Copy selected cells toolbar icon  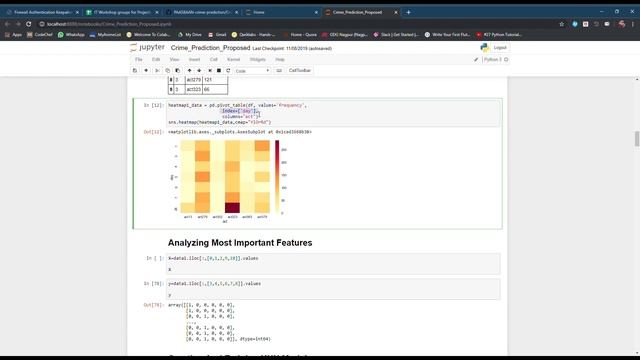click(x=167, y=71)
